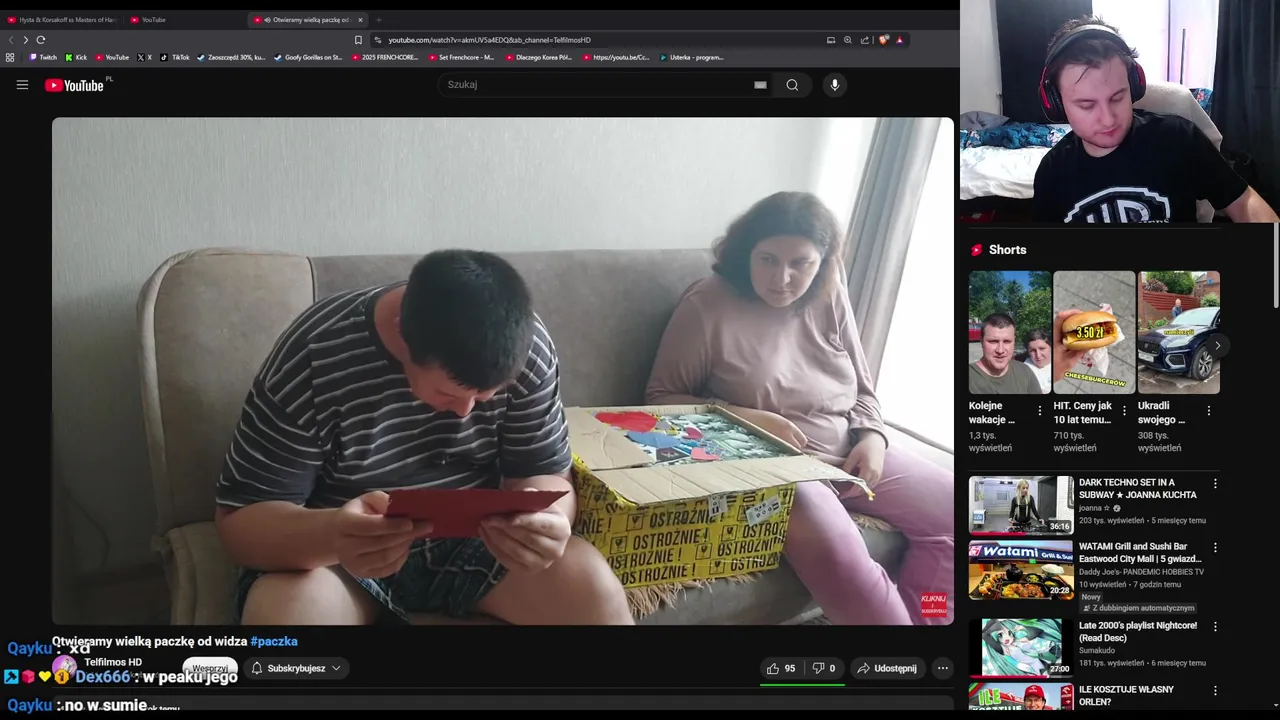Screen dimensions: 1280x720
Task: Open the Kick bookmark
Action: click(x=76, y=57)
